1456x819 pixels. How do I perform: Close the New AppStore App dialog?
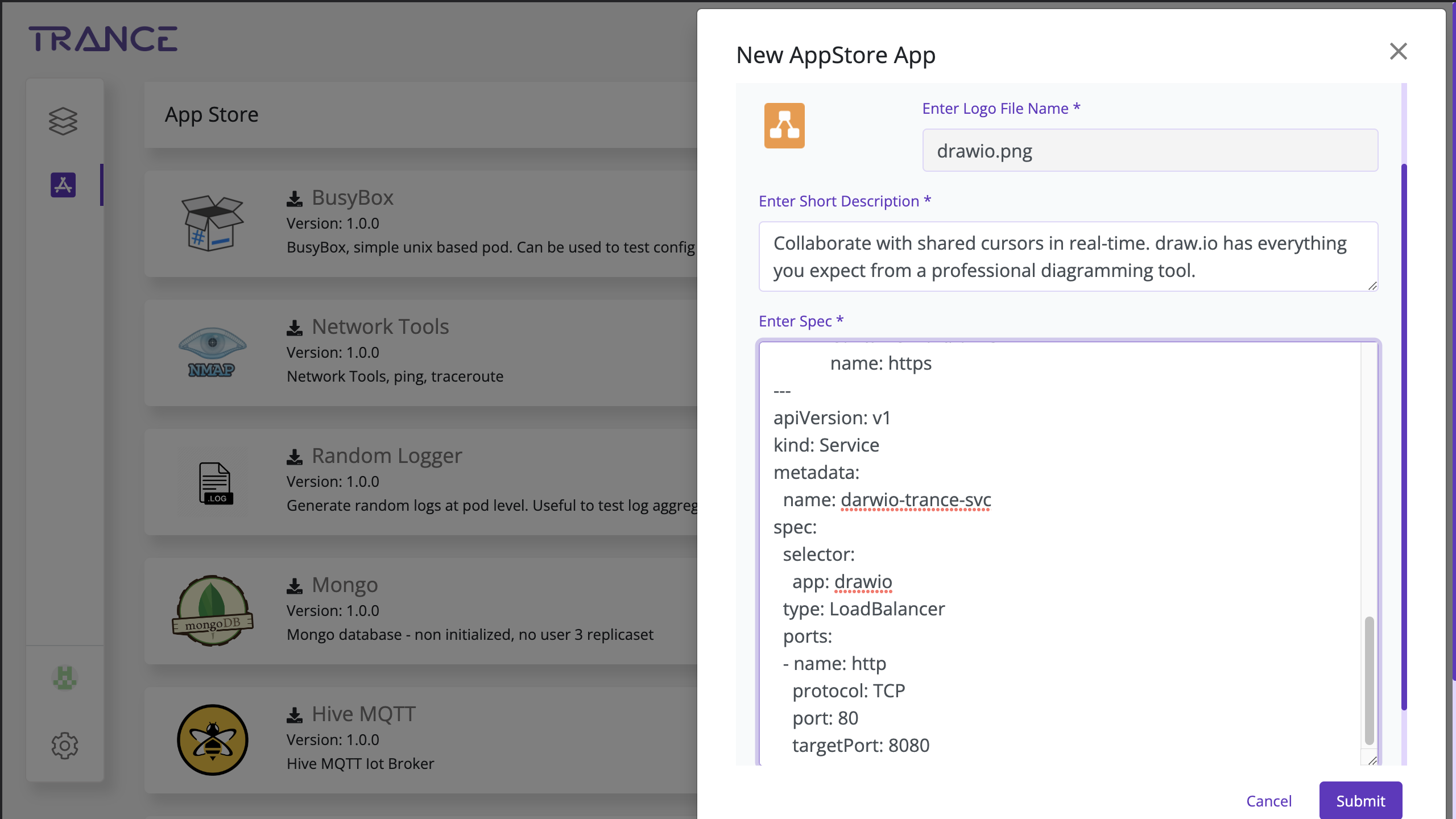1398,51
